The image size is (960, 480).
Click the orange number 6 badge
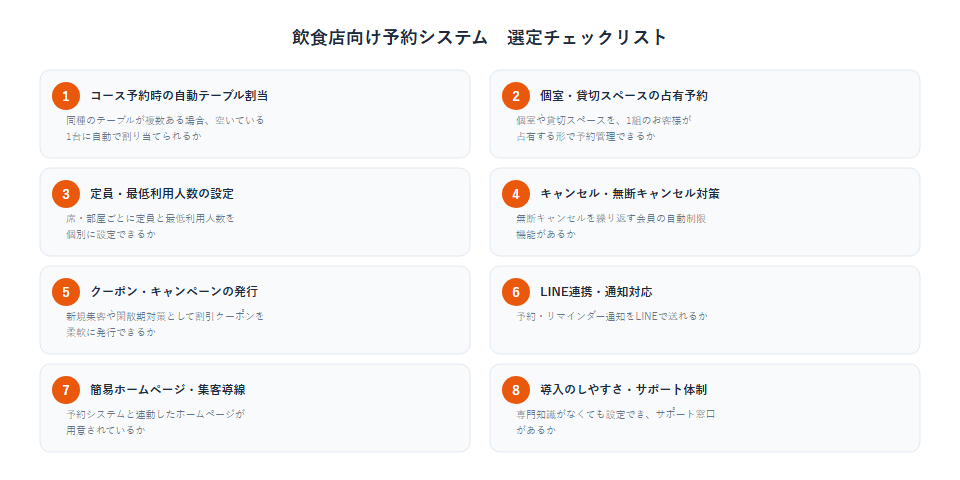click(x=516, y=292)
